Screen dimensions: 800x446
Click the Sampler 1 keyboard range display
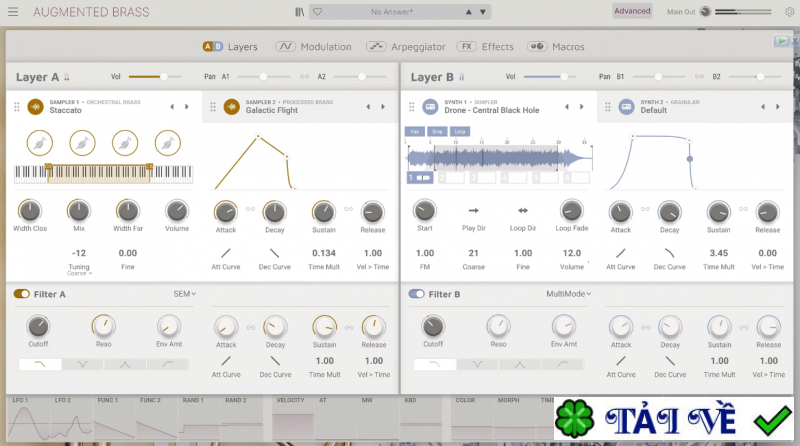click(x=104, y=173)
